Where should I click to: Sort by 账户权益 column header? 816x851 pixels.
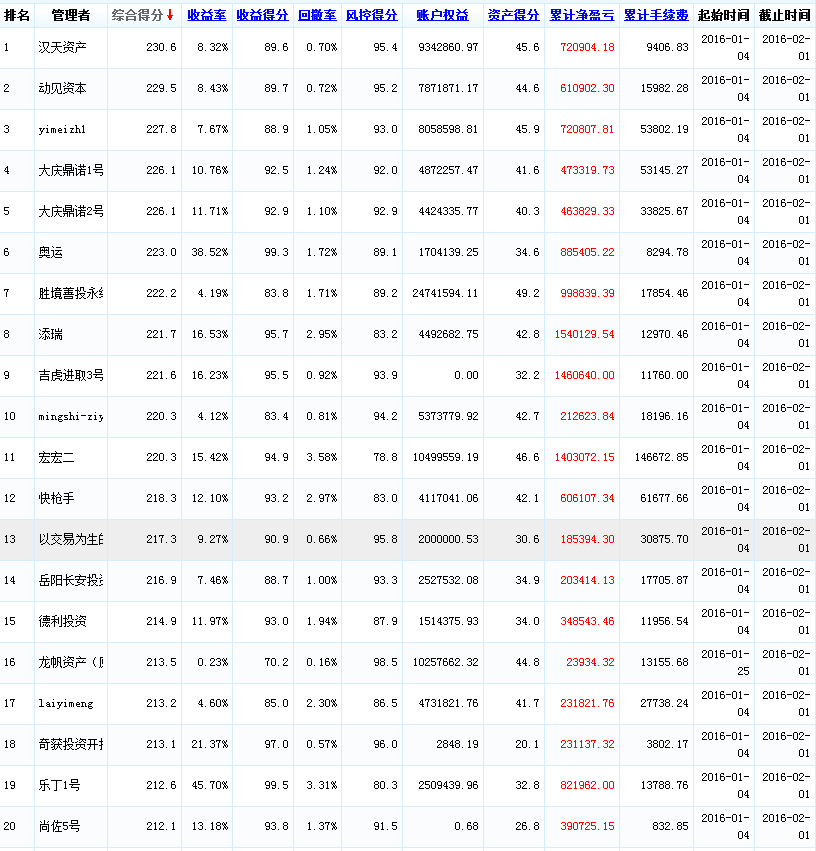tap(443, 15)
